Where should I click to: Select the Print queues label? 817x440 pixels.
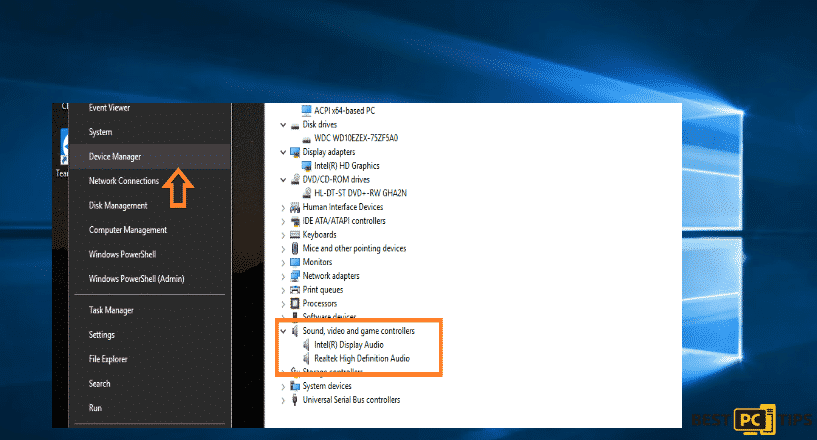(323, 290)
